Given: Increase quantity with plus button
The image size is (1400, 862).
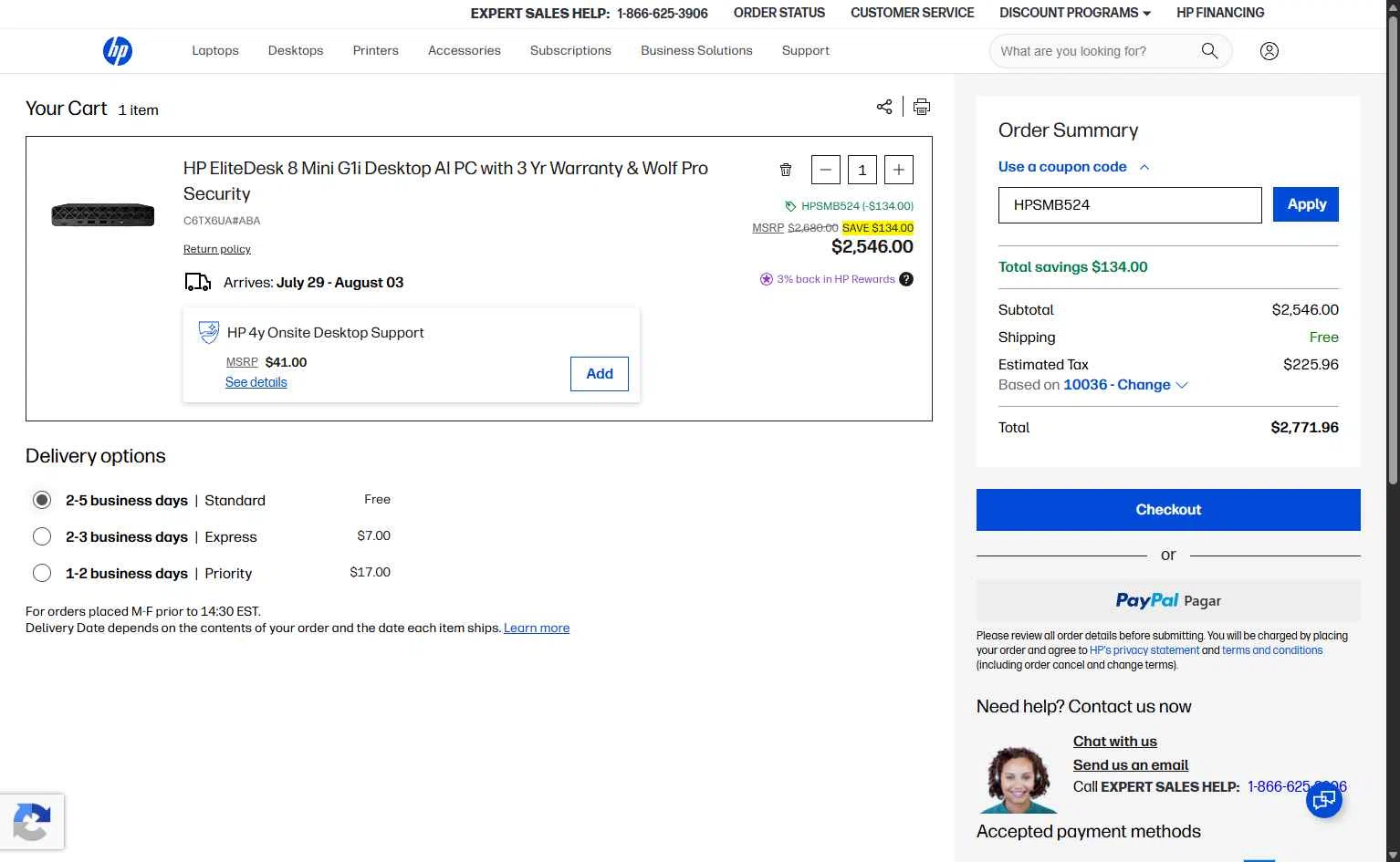Looking at the screenshot, I should point(899,170).
